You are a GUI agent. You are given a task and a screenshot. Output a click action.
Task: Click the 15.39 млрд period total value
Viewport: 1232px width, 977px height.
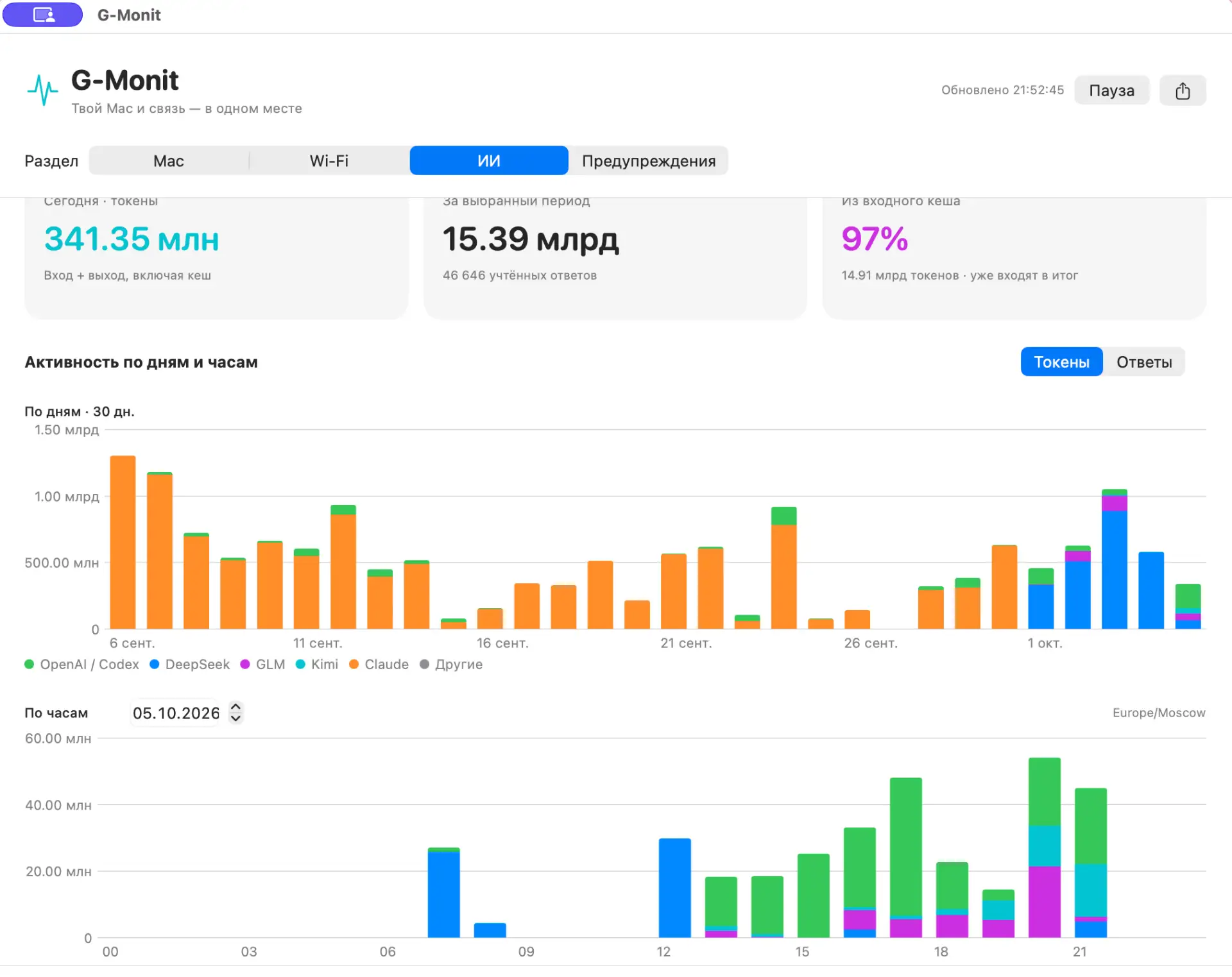[531, 239]
